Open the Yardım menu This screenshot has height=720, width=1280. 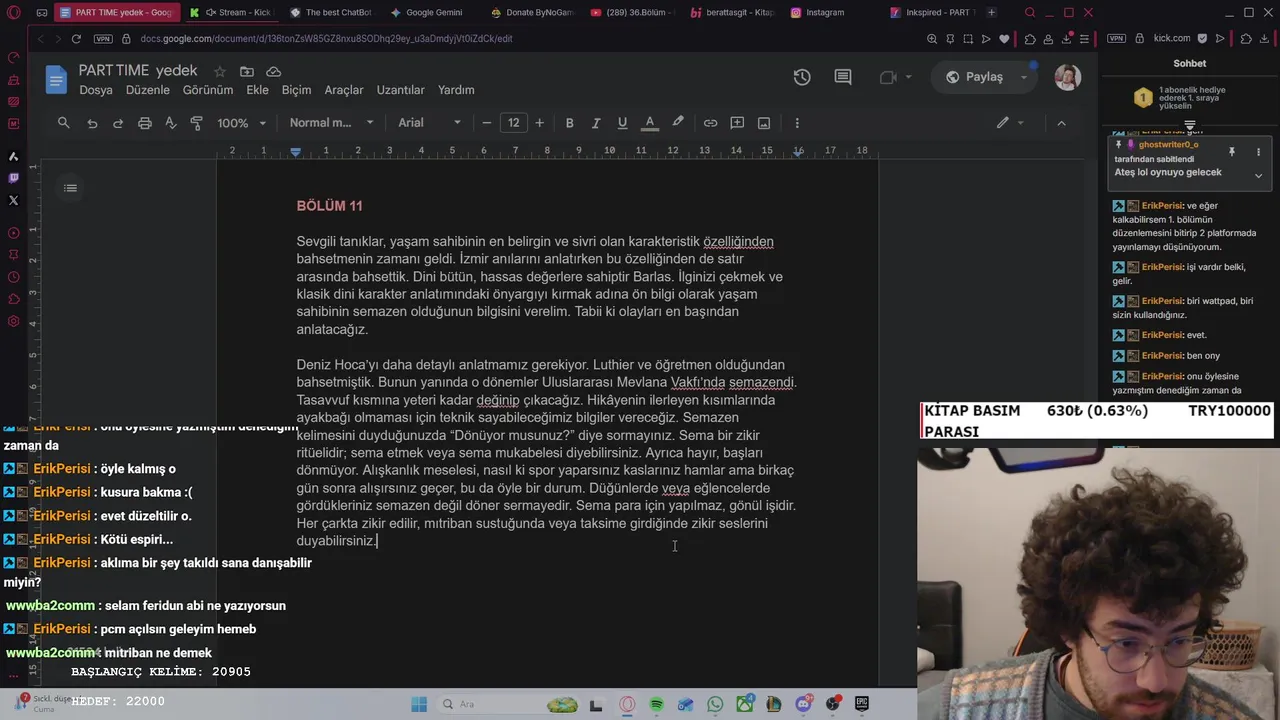456,90
